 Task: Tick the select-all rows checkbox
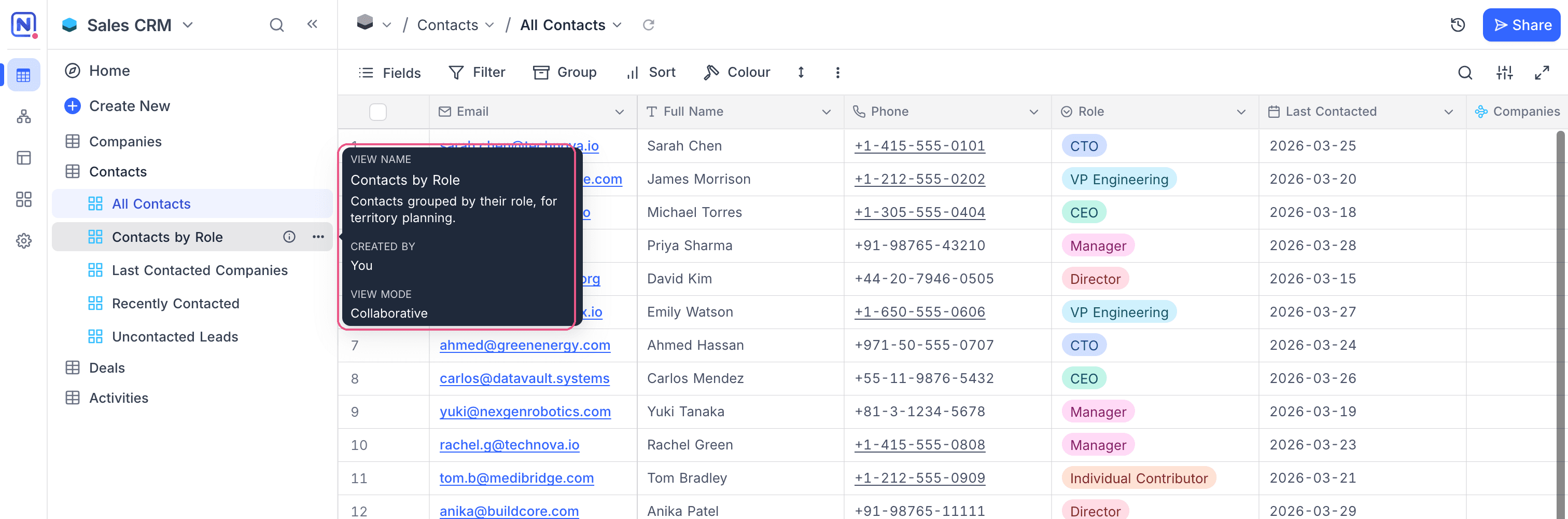coord(378,112)
